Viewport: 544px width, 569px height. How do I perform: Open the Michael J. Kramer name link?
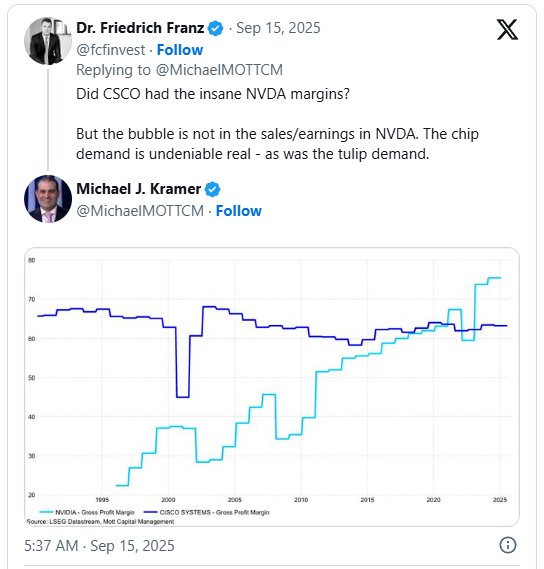[x=138, y=189]
